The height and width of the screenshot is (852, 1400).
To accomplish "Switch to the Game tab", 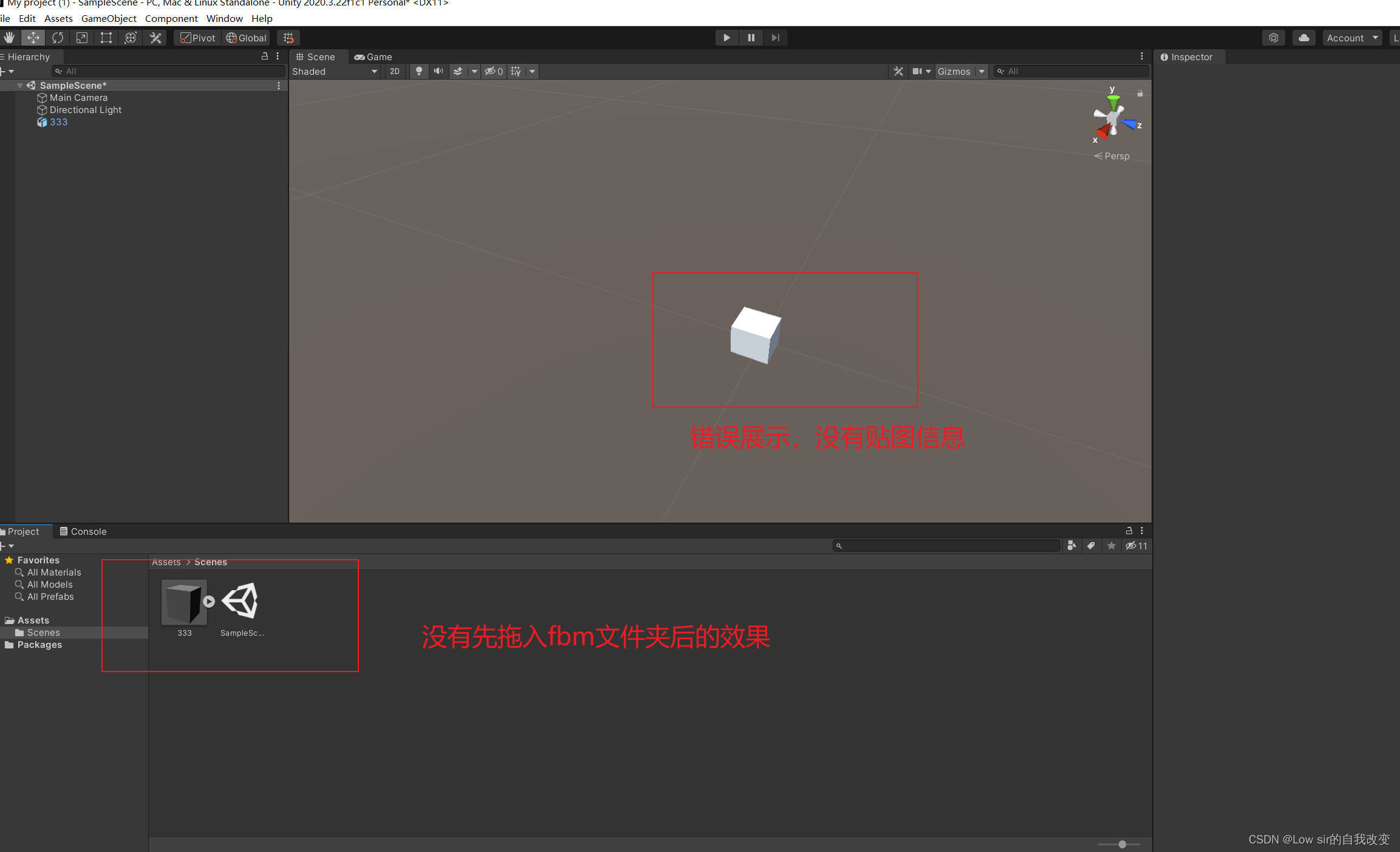I will 374,57.
